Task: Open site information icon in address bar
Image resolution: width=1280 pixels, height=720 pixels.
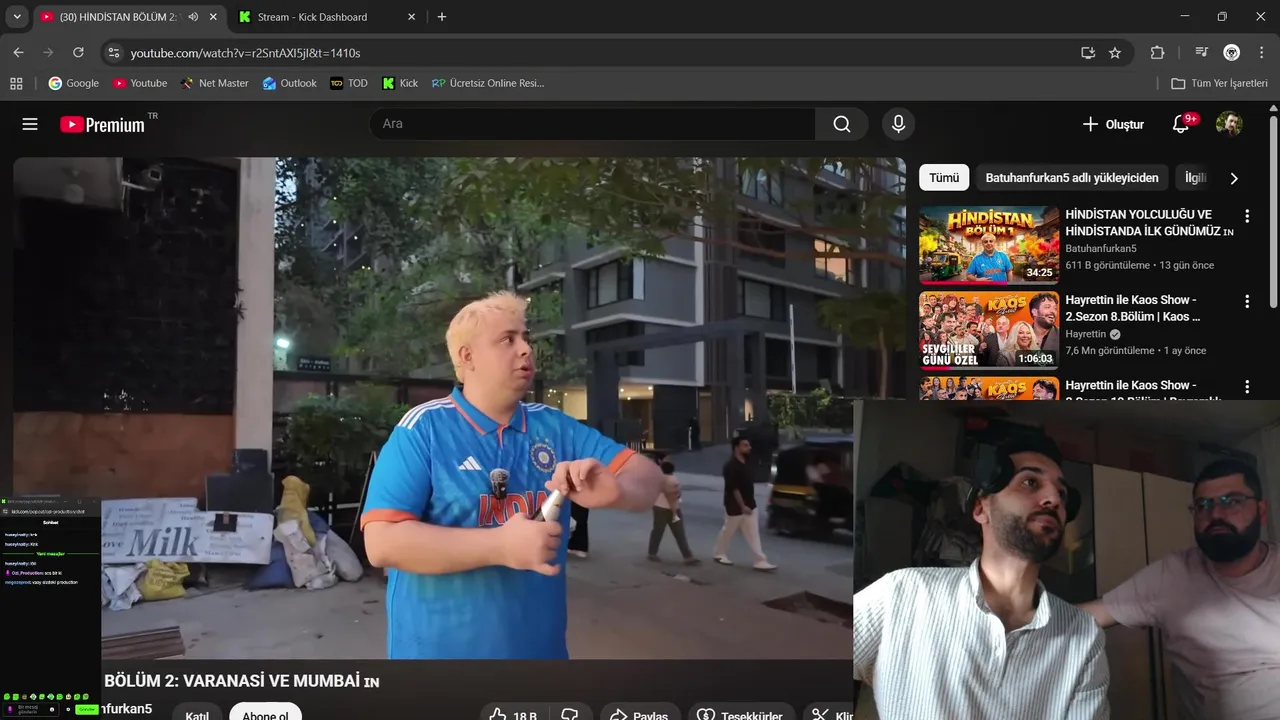Action: point(113,52)
